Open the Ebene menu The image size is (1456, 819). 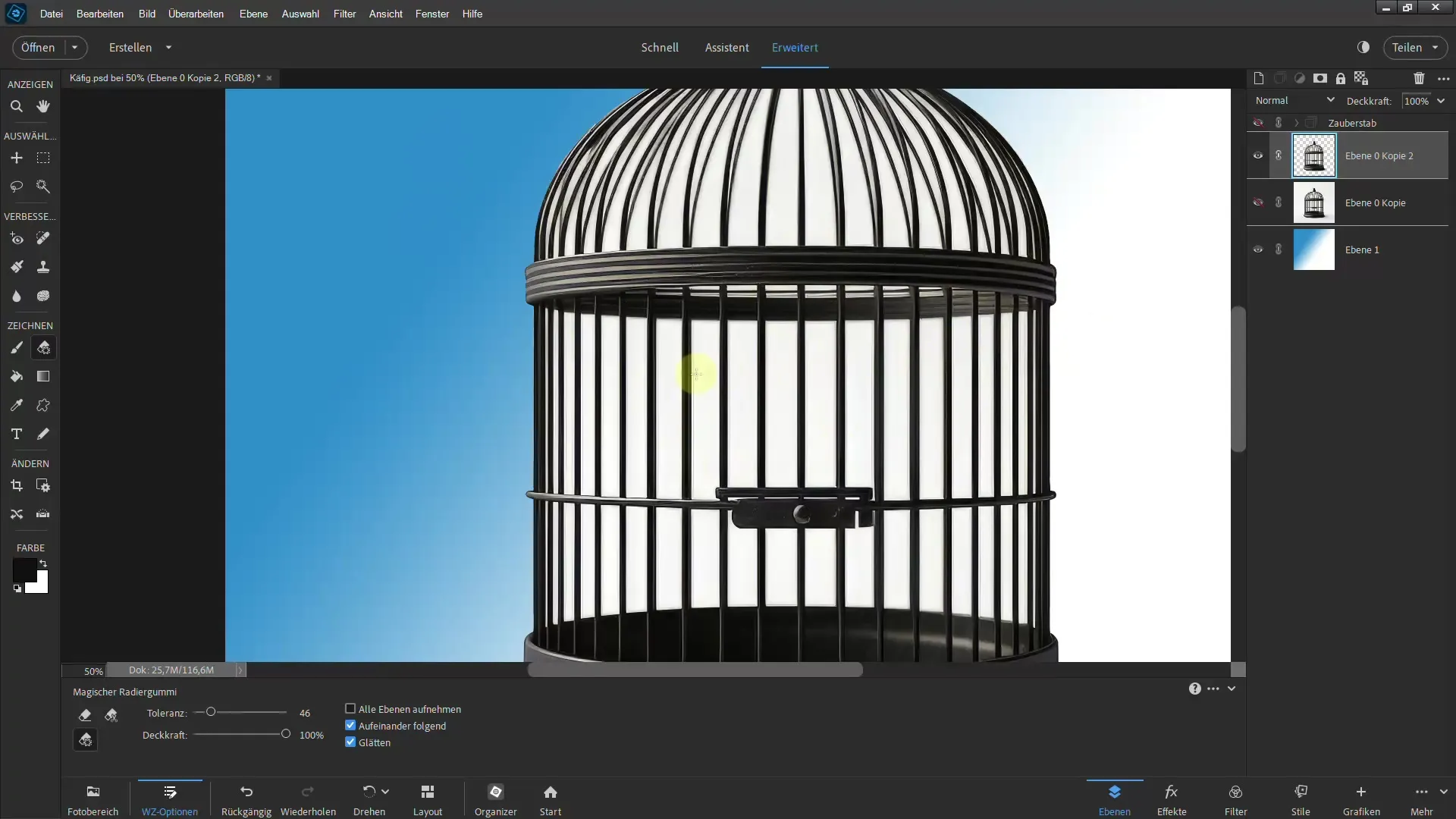coord(253,14)
